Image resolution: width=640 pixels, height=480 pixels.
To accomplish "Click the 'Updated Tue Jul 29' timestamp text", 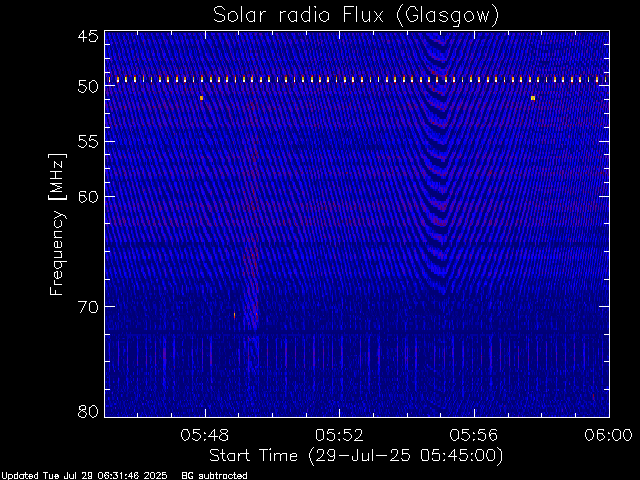I will pyautogui.click(x=84, y=476).
